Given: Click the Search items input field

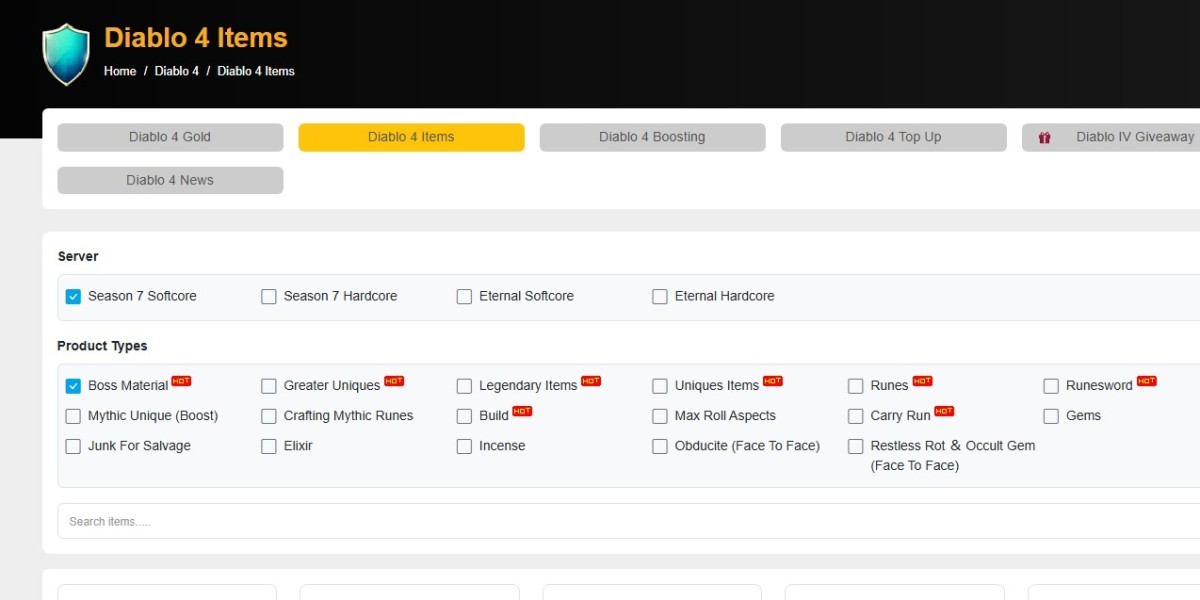Looking at the screenshot, I should (600, 521).
